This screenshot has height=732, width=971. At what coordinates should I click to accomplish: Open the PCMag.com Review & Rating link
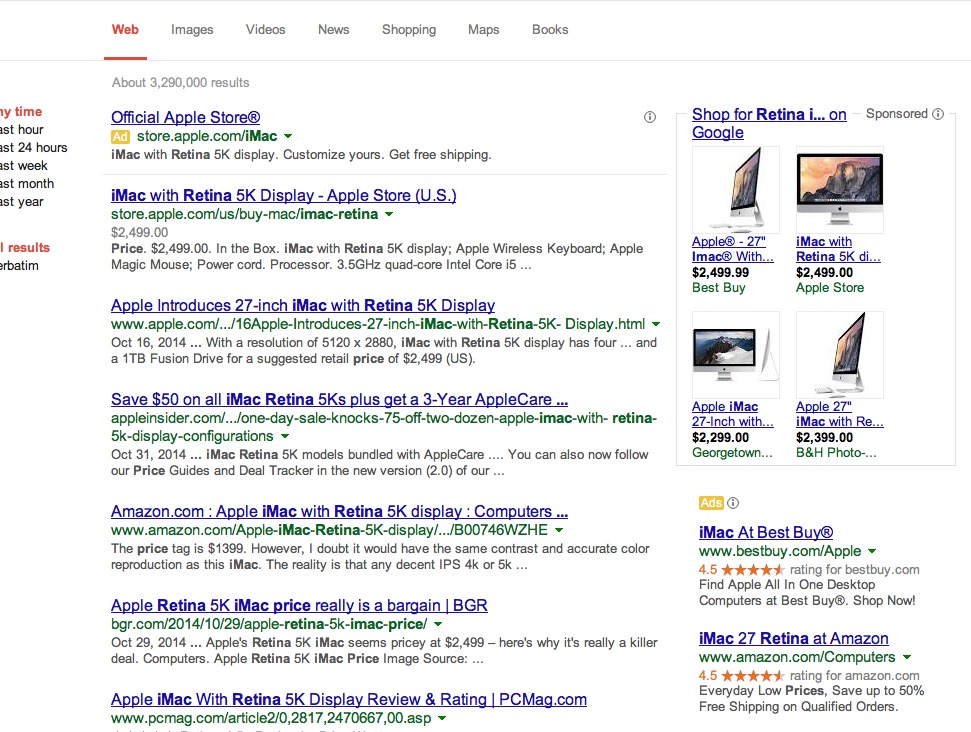[x=349, y=699]
